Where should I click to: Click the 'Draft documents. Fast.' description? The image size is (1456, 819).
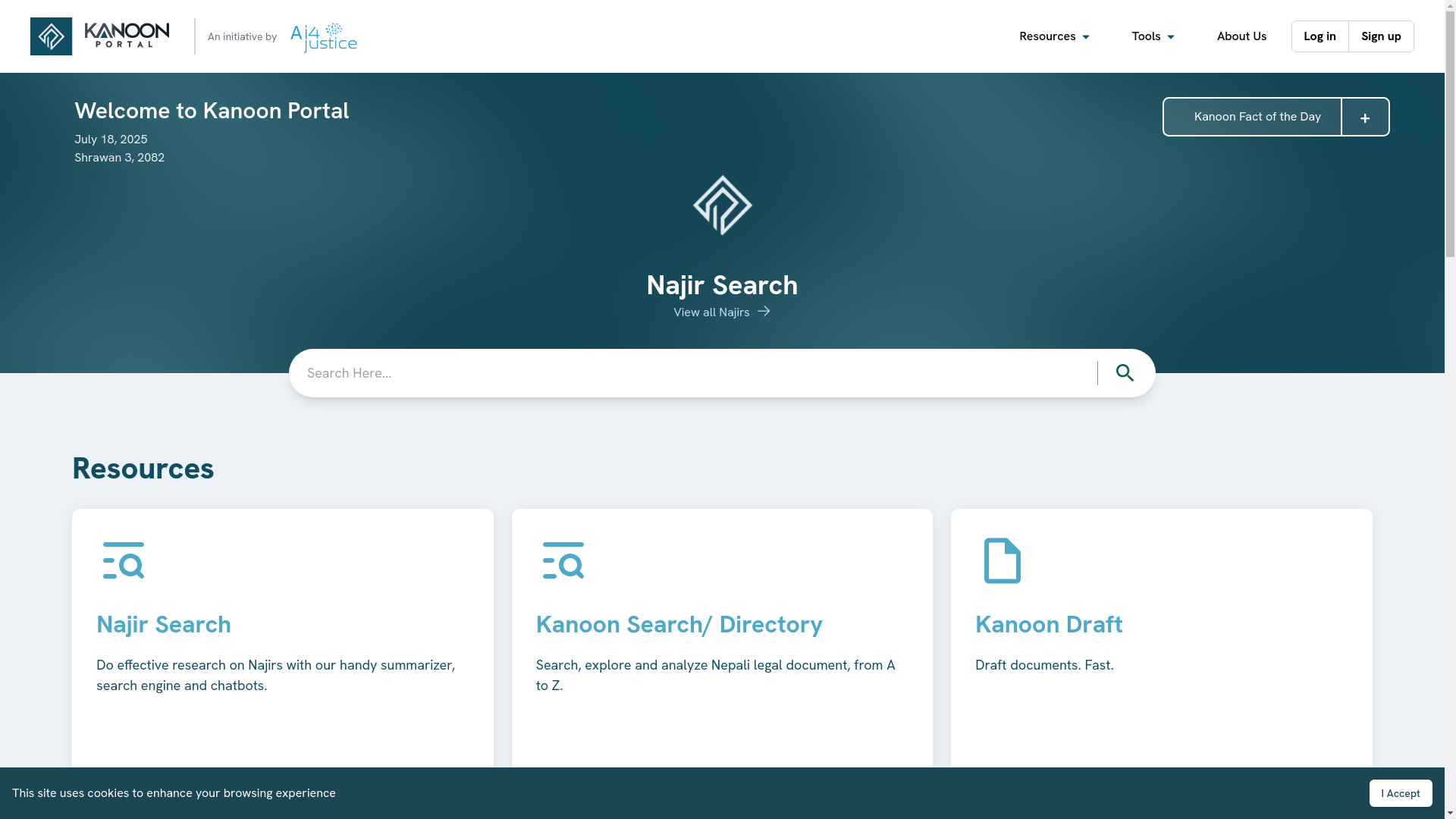click(x=1044, y=665)
